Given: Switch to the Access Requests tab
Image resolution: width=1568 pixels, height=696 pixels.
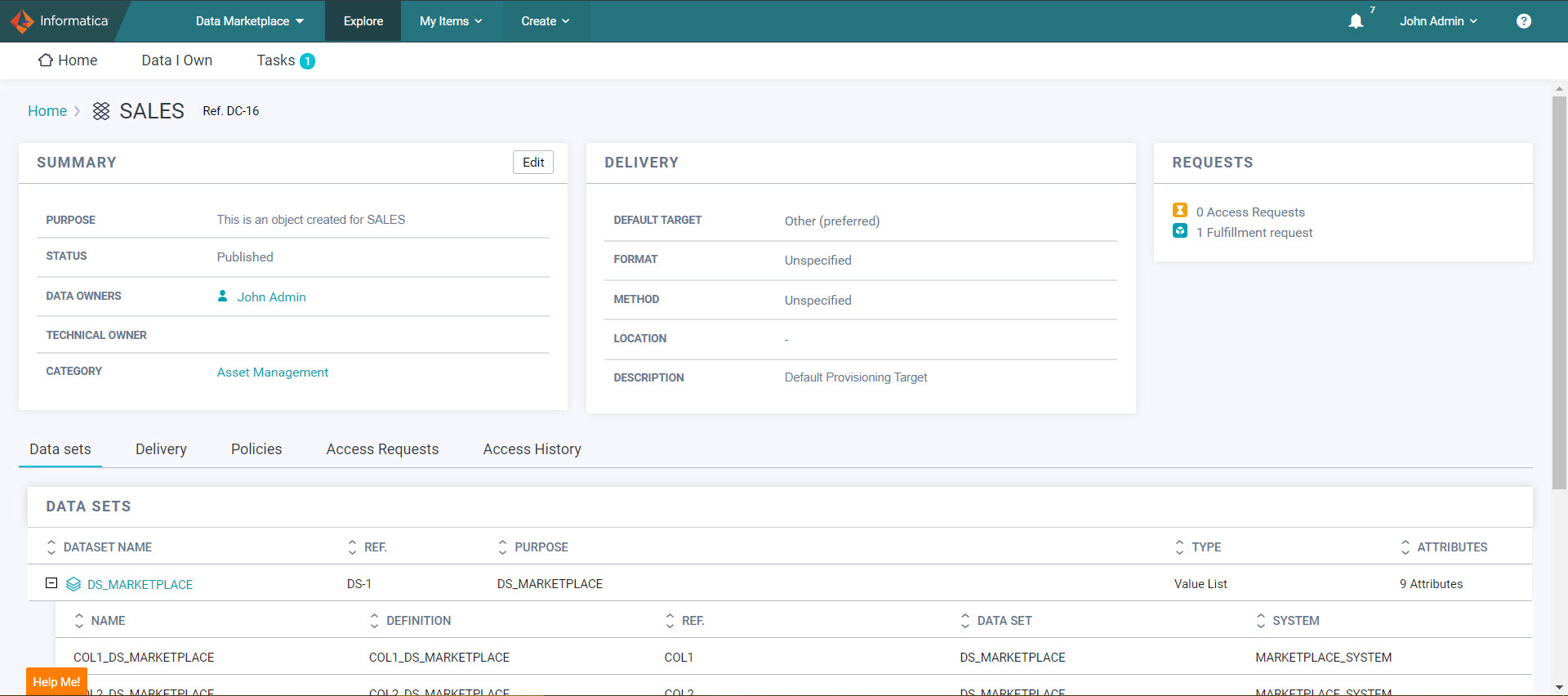Looking at the screenshot, I should click(382, 449).
